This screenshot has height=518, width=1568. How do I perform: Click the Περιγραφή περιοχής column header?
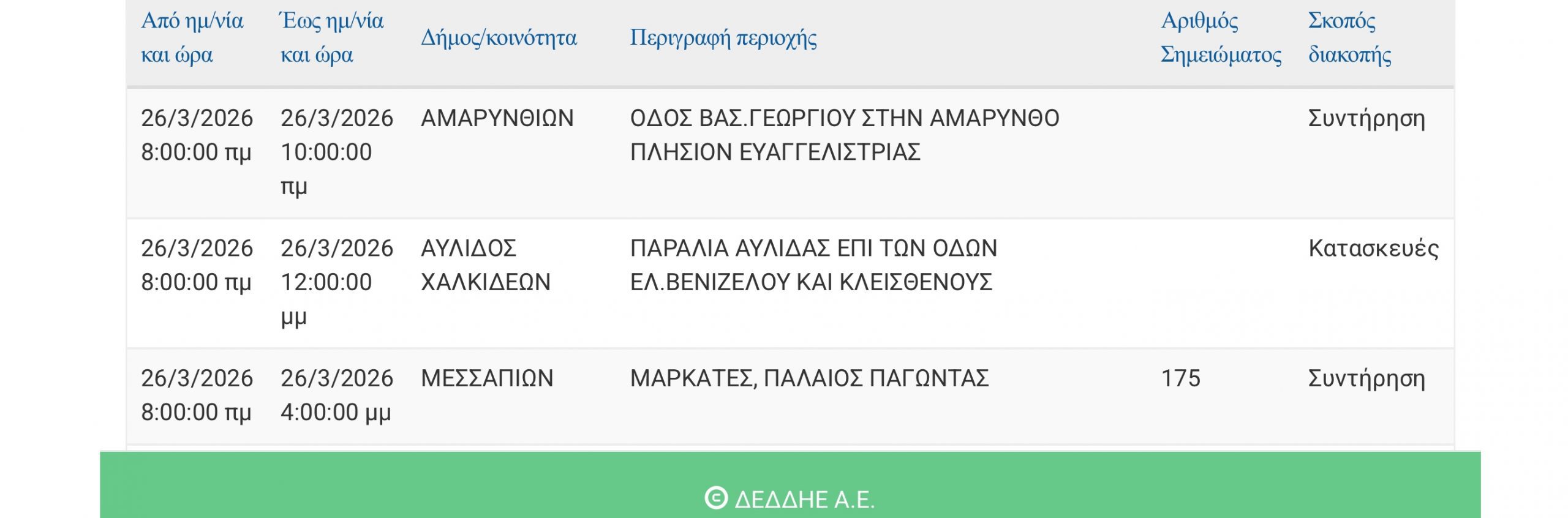[723, 38]
